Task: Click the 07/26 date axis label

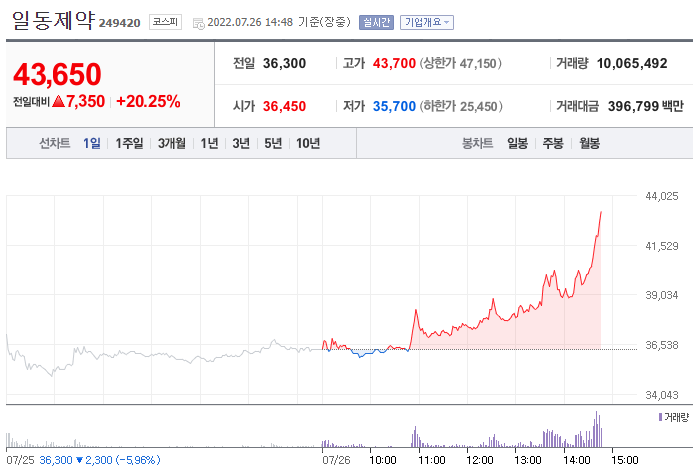Action: tap(336, 460)
